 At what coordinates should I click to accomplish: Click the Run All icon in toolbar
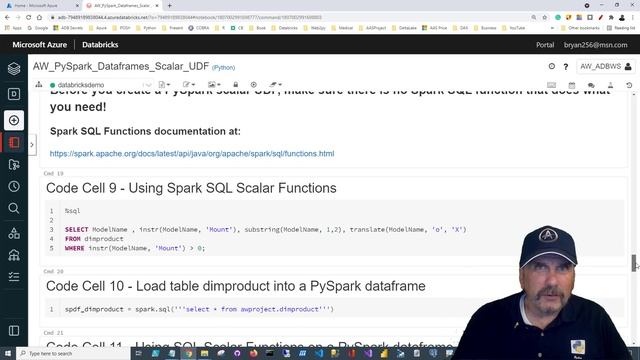pos(253,84)
